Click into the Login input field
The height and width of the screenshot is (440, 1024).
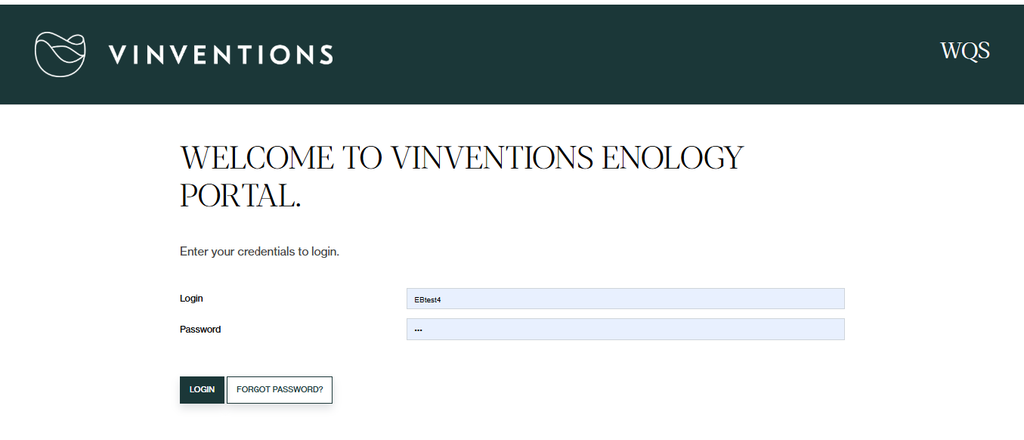point(625,299)
